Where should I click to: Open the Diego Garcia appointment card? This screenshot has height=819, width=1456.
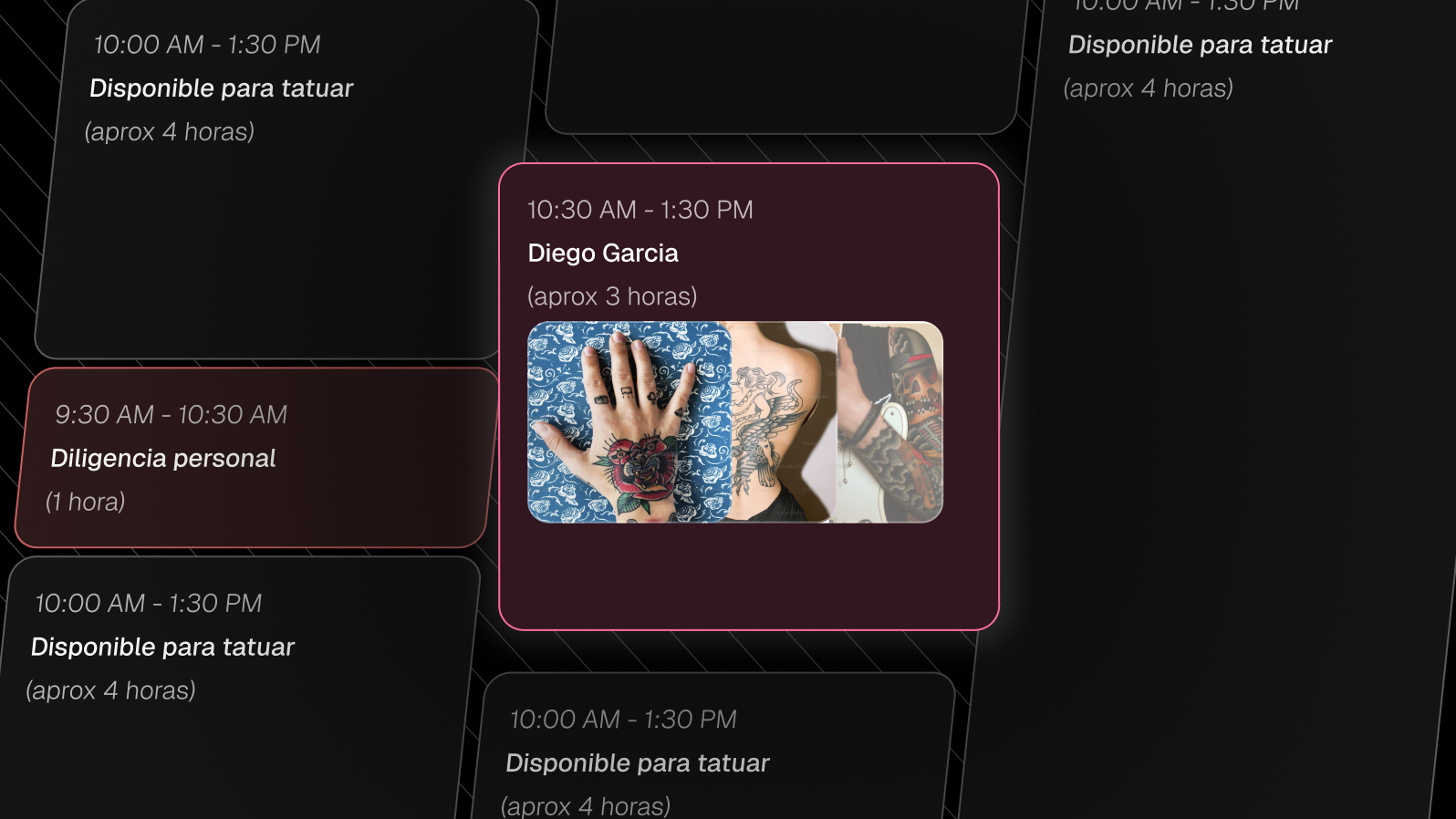pos(749,397)
